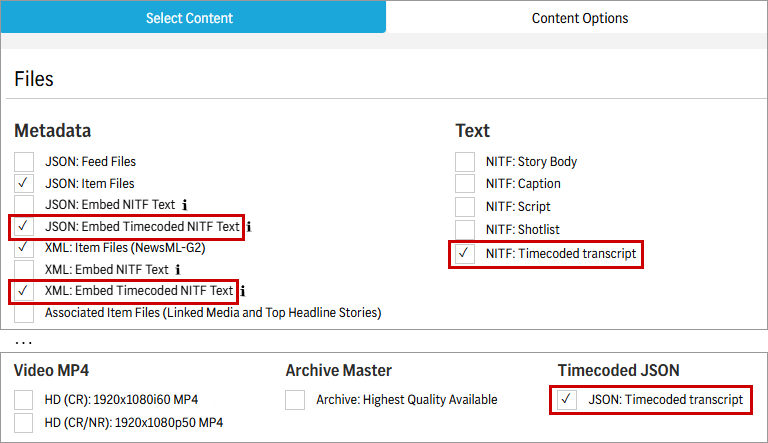Image resolution: width=768 pixels, height=443 pixels.
Task: Uncheck JSON: Item Files
Action: [24, 184]
